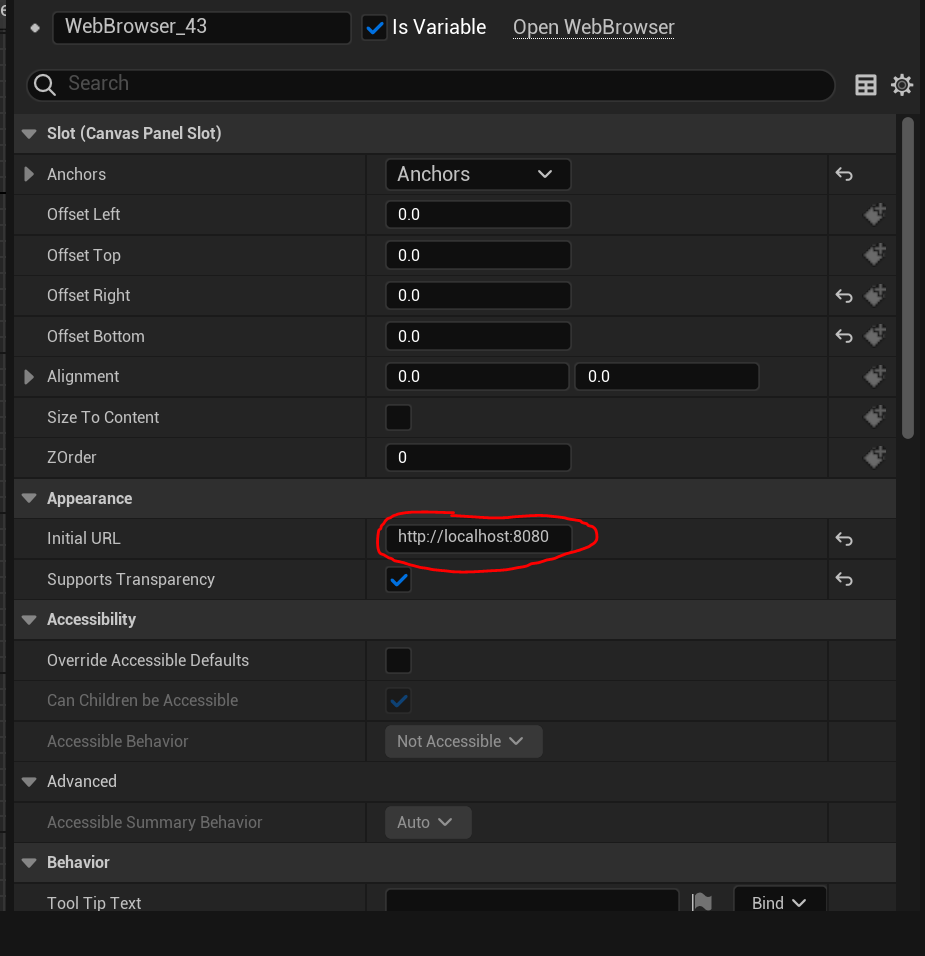Open the property matrix table icon
This screenshot has width=925, height=956.
click(x=866, y=85)
